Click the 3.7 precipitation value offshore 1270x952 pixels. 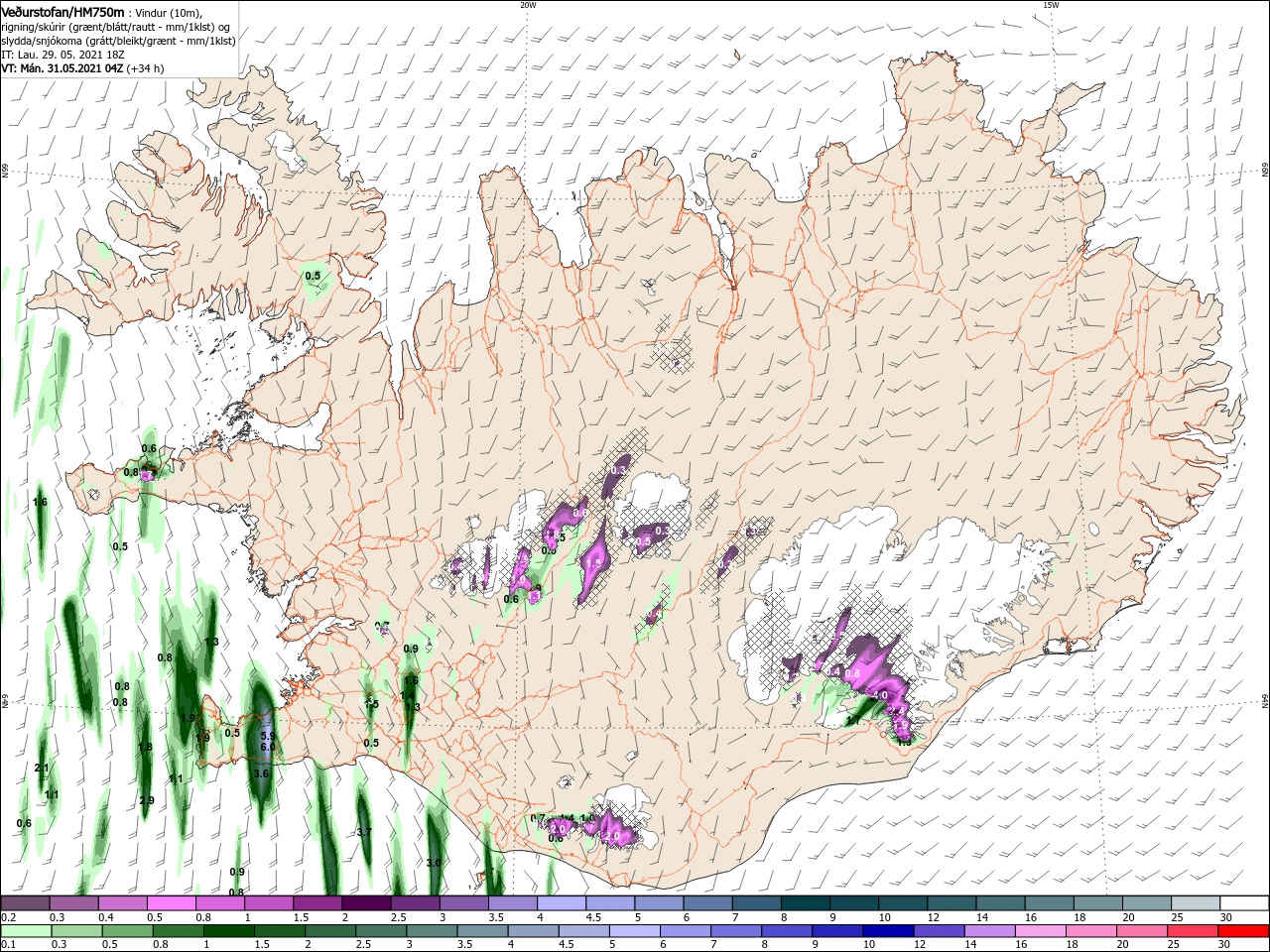click(x=363, y=832)
